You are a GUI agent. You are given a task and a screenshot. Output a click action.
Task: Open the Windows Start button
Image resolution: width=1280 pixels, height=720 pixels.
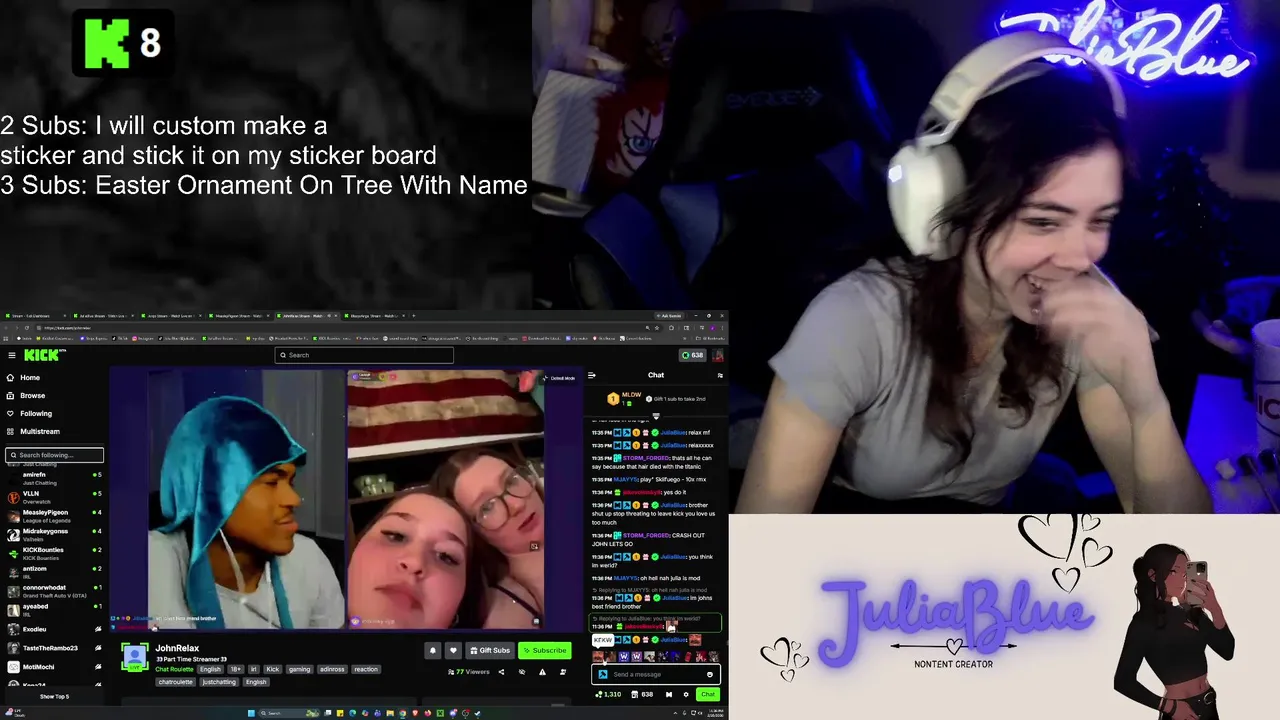251,713
